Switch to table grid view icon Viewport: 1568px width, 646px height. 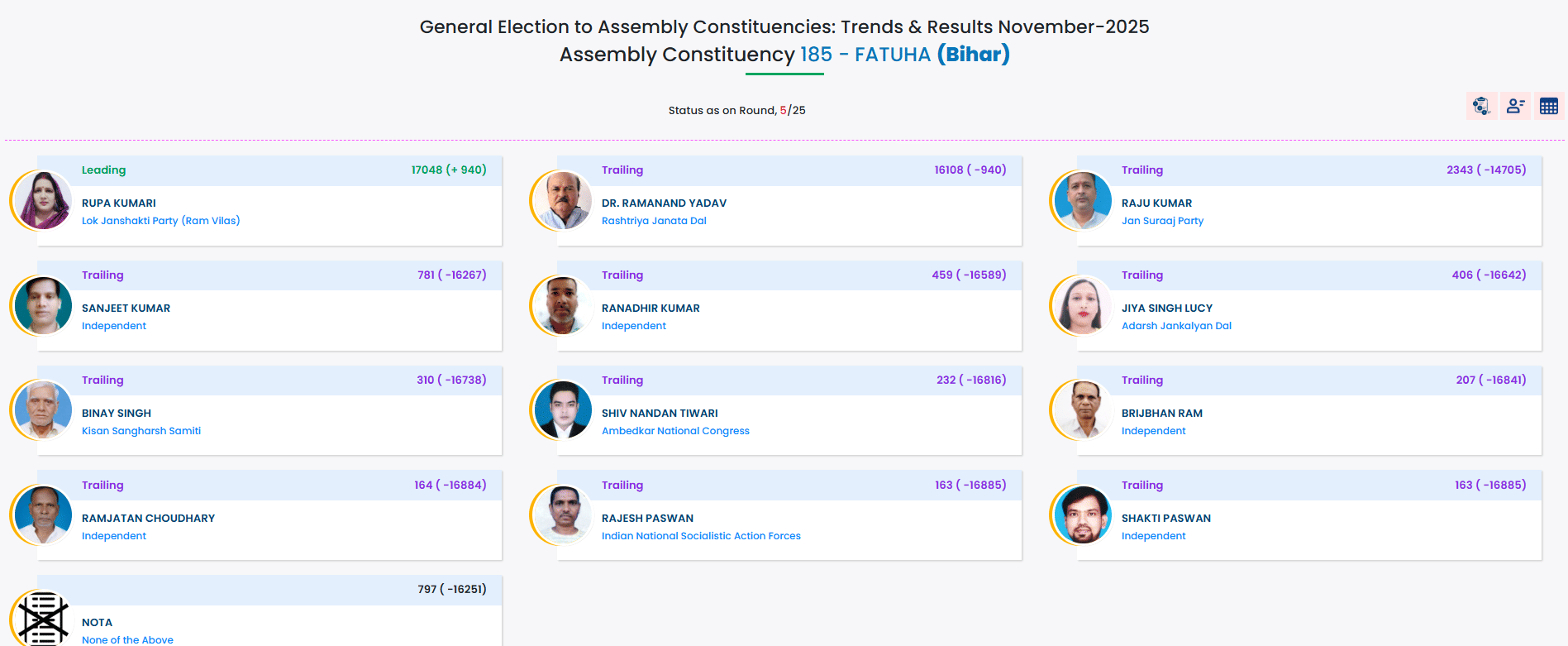tap(1548, 106)
